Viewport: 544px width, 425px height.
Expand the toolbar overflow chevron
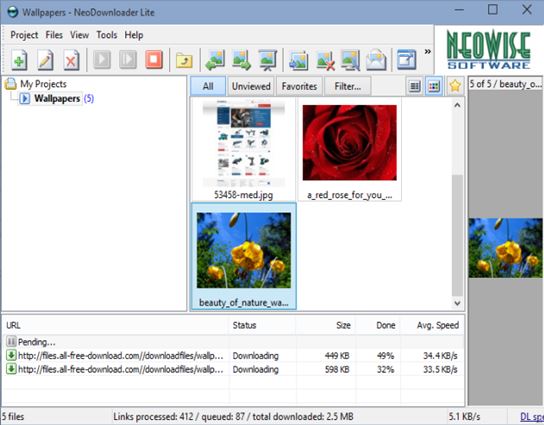(428, 51)
